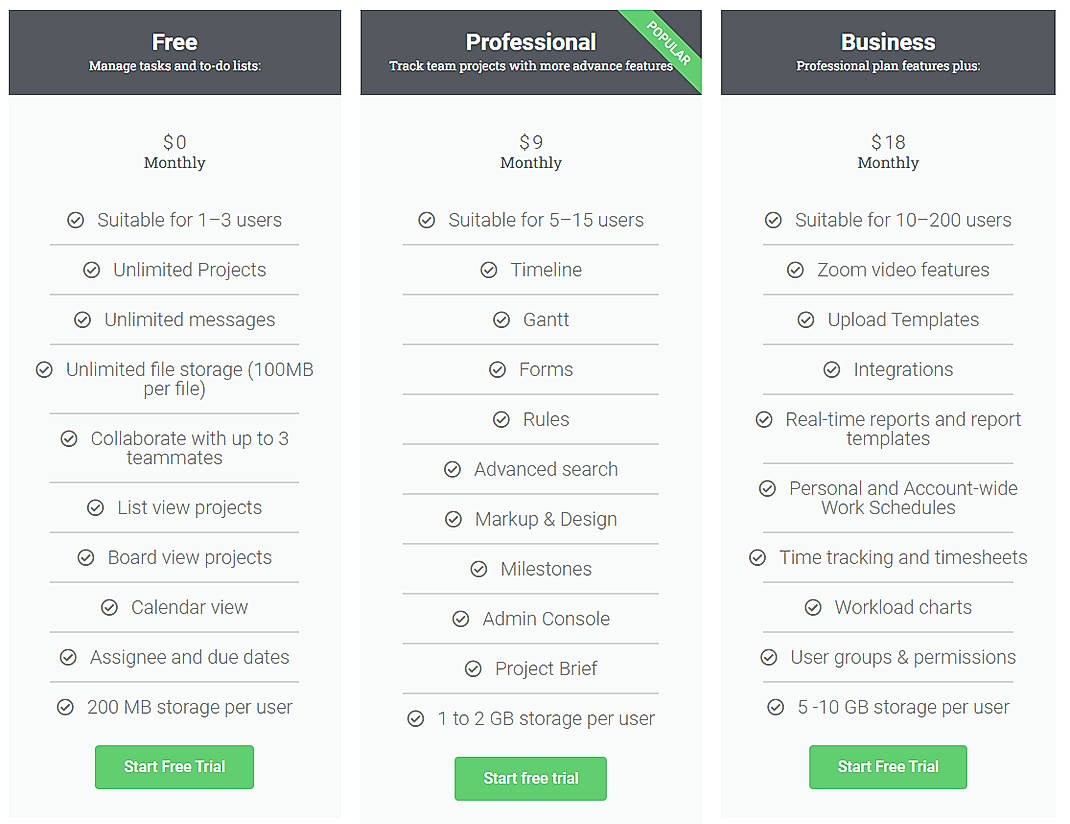Click the checkmark beside Advanced search

(x=454, y=470)
